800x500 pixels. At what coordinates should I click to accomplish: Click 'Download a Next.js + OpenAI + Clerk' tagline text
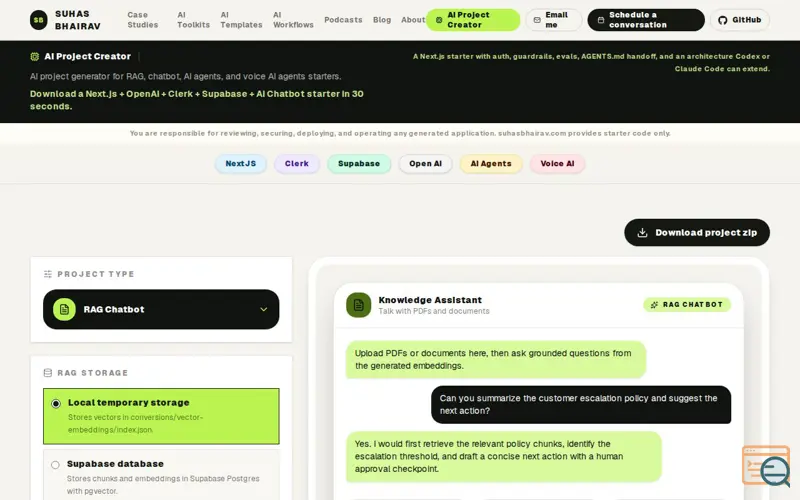tap(197, 100)
